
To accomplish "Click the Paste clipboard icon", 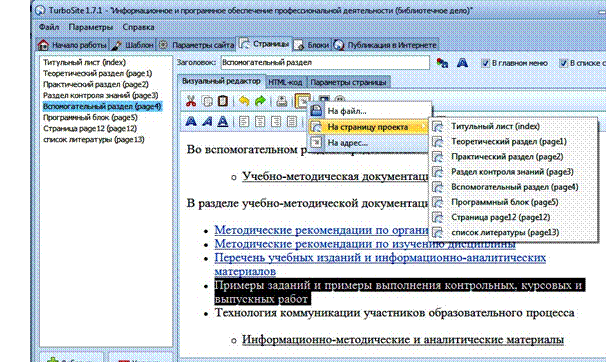I will pyautogui.click(x=223, y=101).
